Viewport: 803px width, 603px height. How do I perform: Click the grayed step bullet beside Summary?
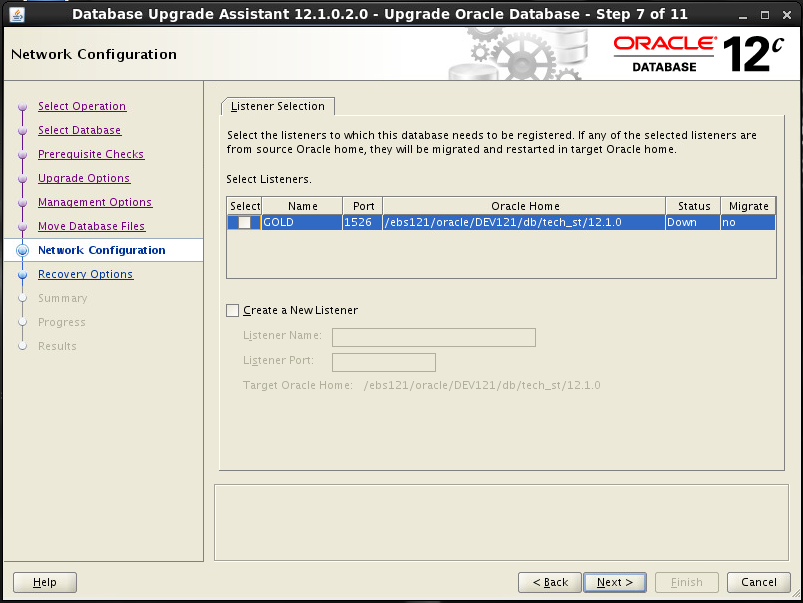click(22, 298)
